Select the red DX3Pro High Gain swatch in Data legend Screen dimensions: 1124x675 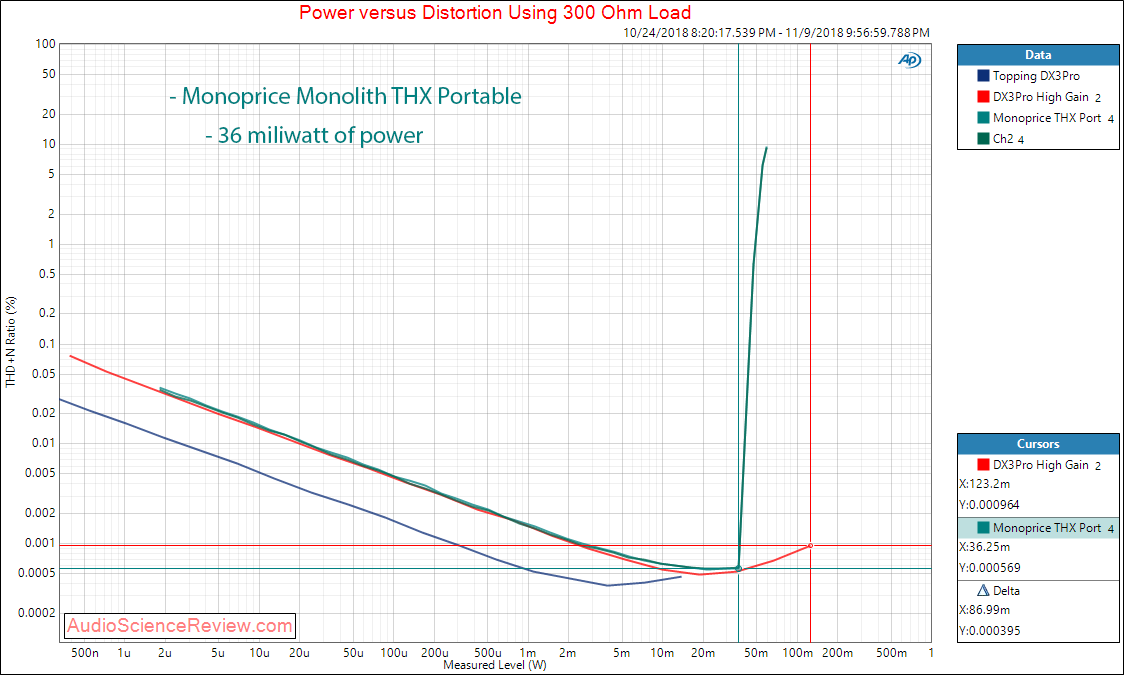[984, 97]
